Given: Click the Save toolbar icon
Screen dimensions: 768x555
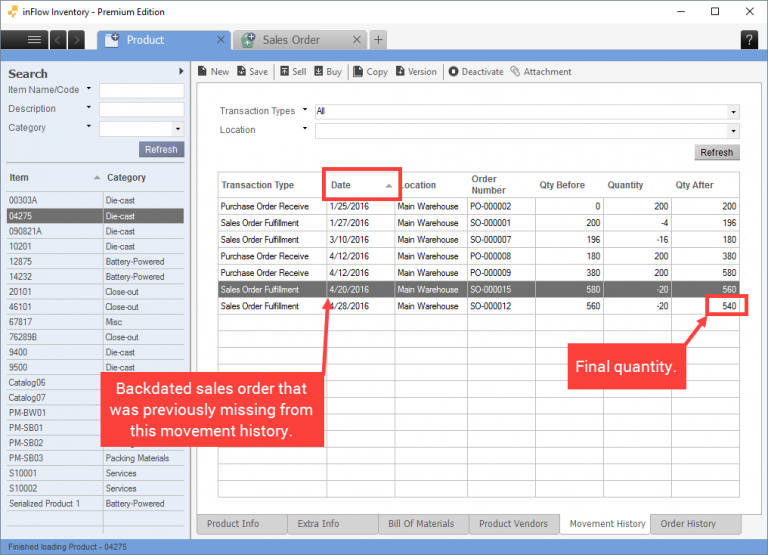Looking at the screenshot, I should tap(241, 72).
